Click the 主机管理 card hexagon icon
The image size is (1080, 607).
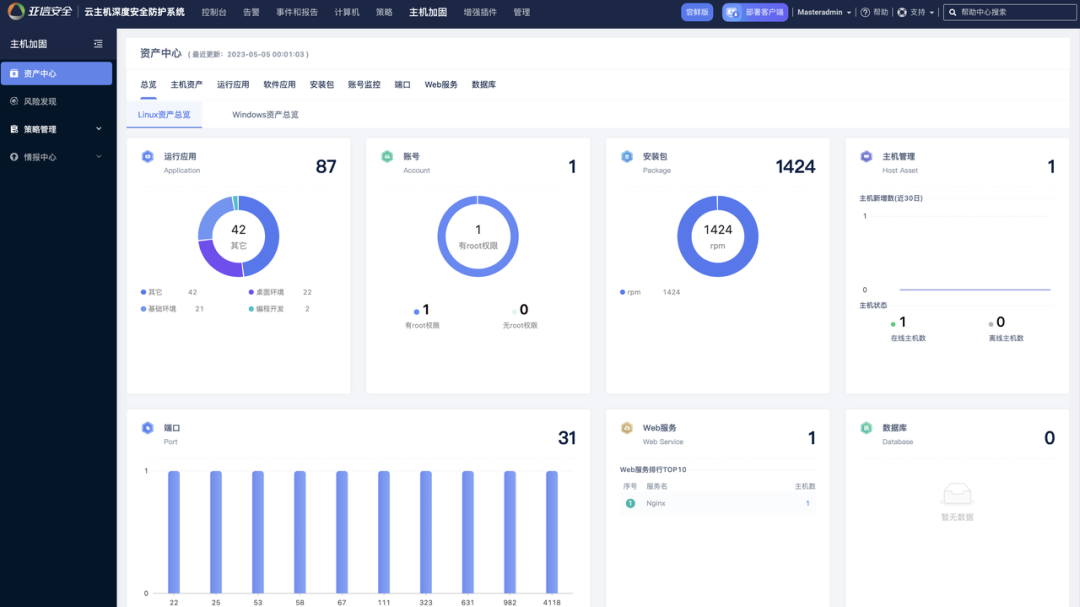click(x=866, y=157)
